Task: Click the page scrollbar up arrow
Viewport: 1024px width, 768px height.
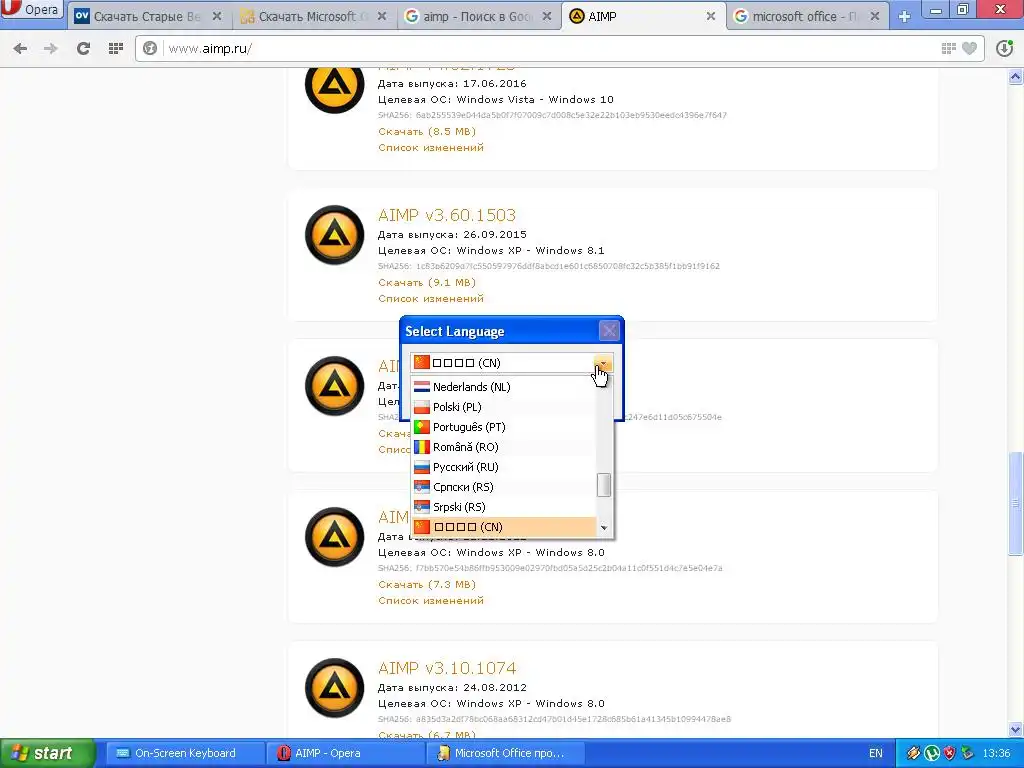Action: tap(1016, 77)
